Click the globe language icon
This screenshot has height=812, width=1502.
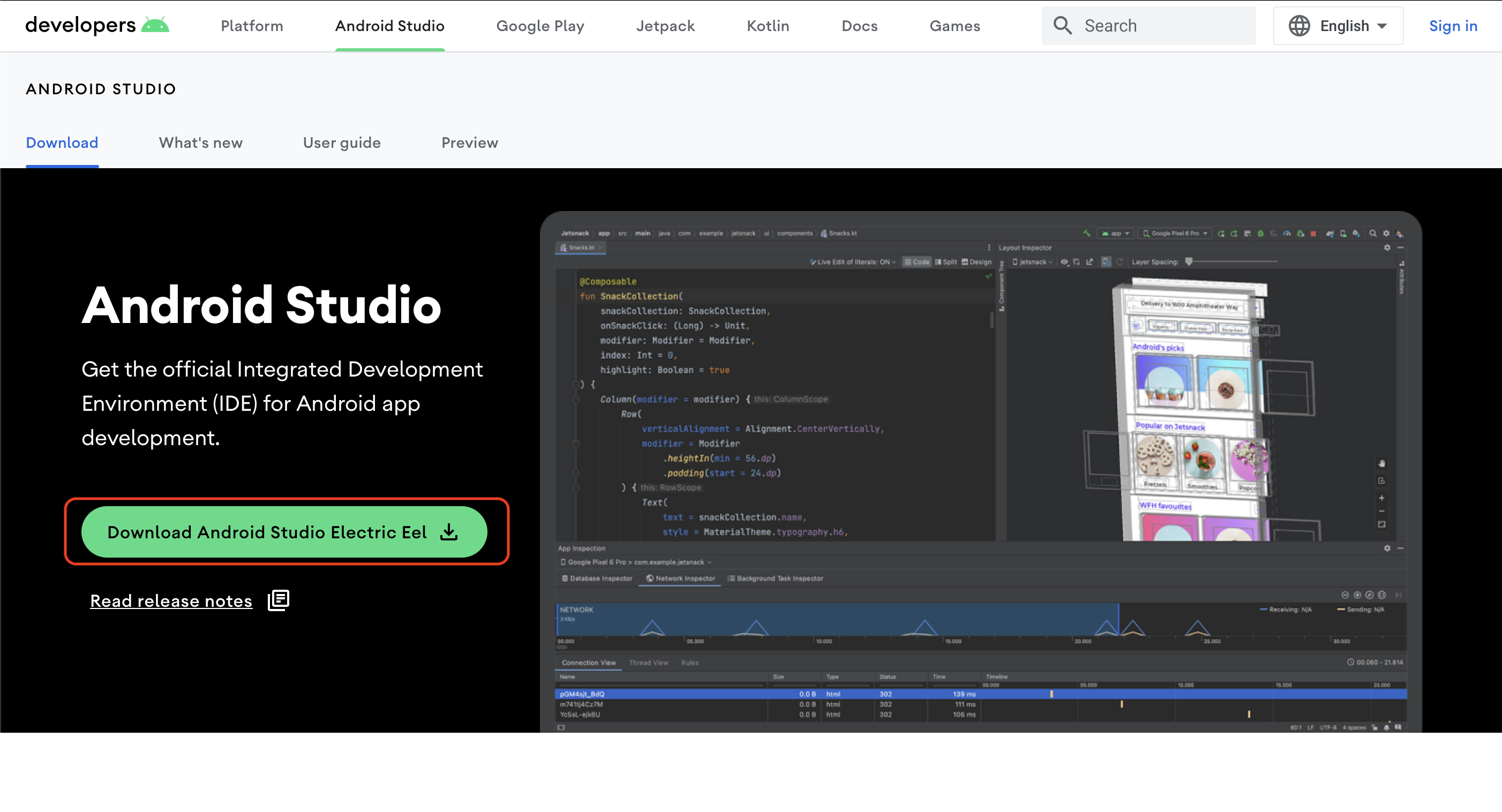1298,26
